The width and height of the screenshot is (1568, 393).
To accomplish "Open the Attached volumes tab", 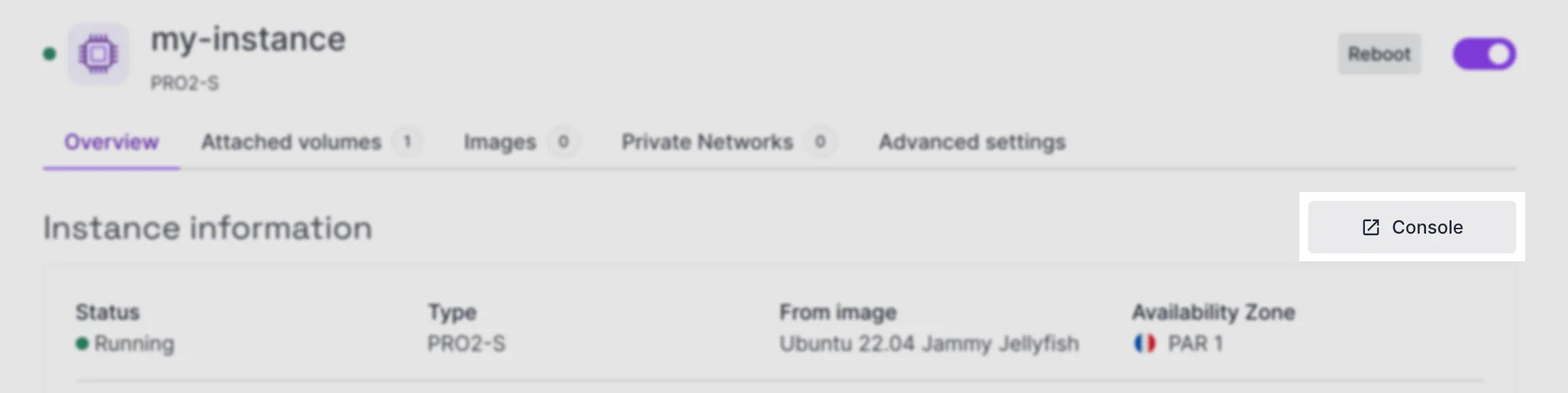I will coord(291,142).
